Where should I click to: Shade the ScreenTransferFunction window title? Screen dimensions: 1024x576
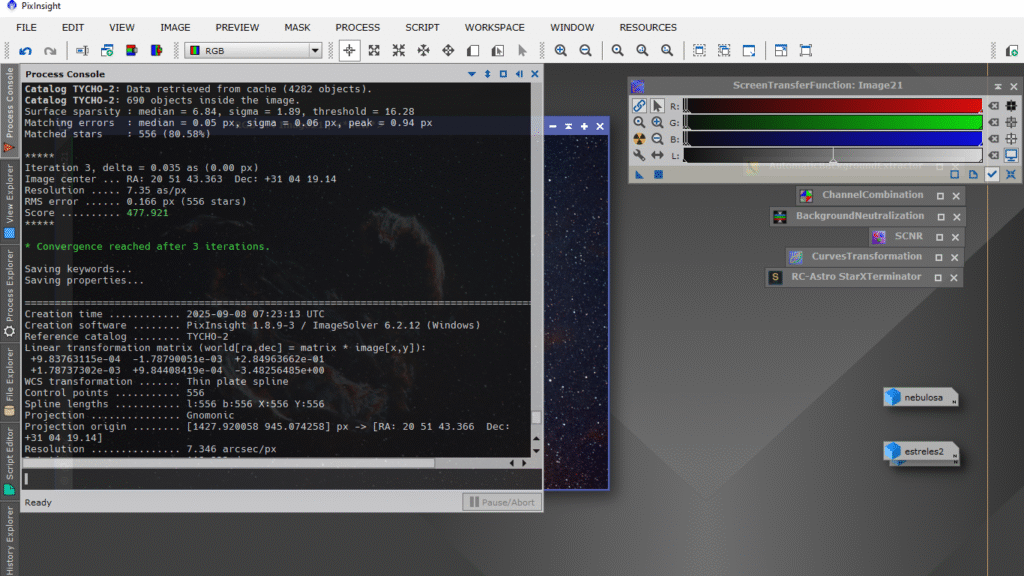point(998,86)
